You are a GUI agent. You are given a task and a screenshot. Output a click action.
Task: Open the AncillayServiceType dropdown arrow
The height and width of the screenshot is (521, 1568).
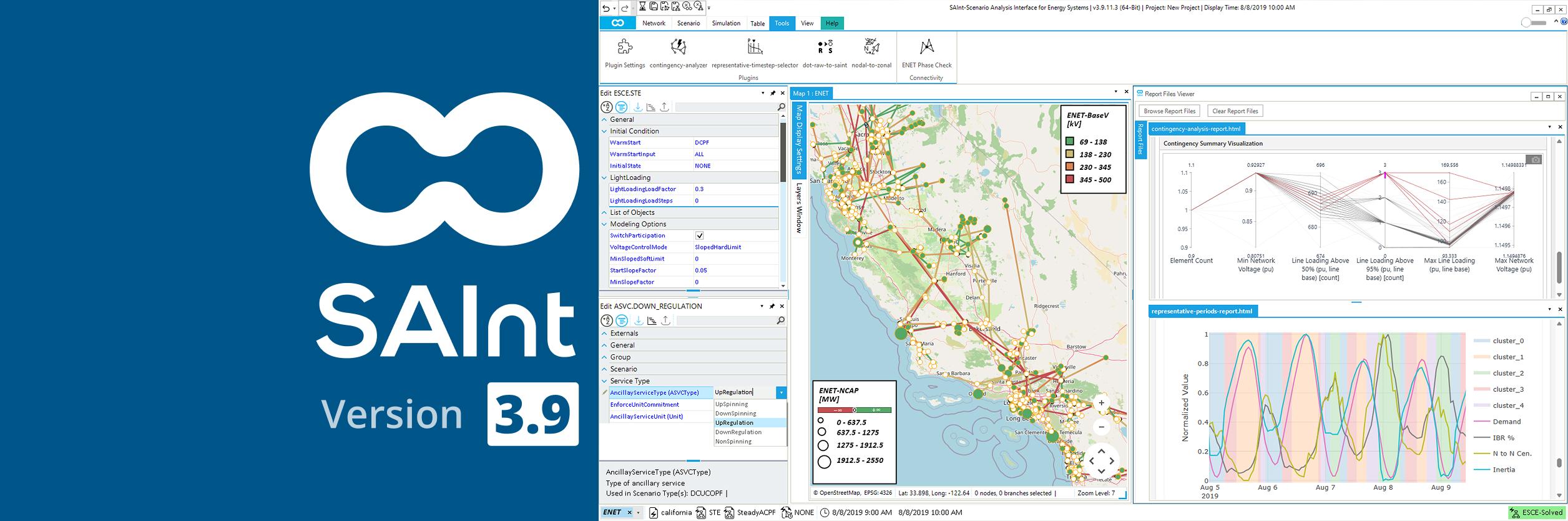[x=781, y=392]
